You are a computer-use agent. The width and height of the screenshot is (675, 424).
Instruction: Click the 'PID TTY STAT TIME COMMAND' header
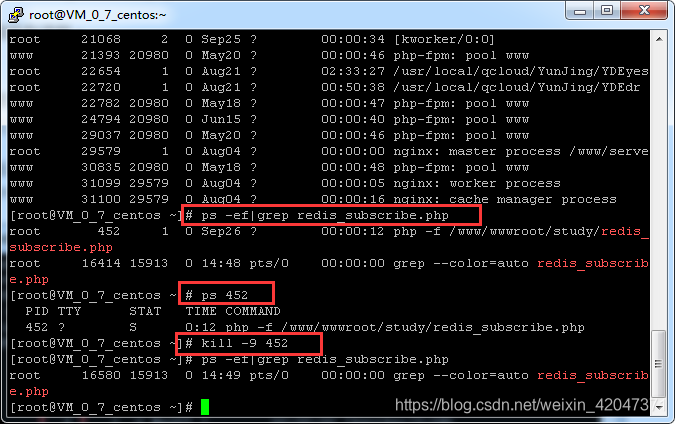click(x=153, y=311)
